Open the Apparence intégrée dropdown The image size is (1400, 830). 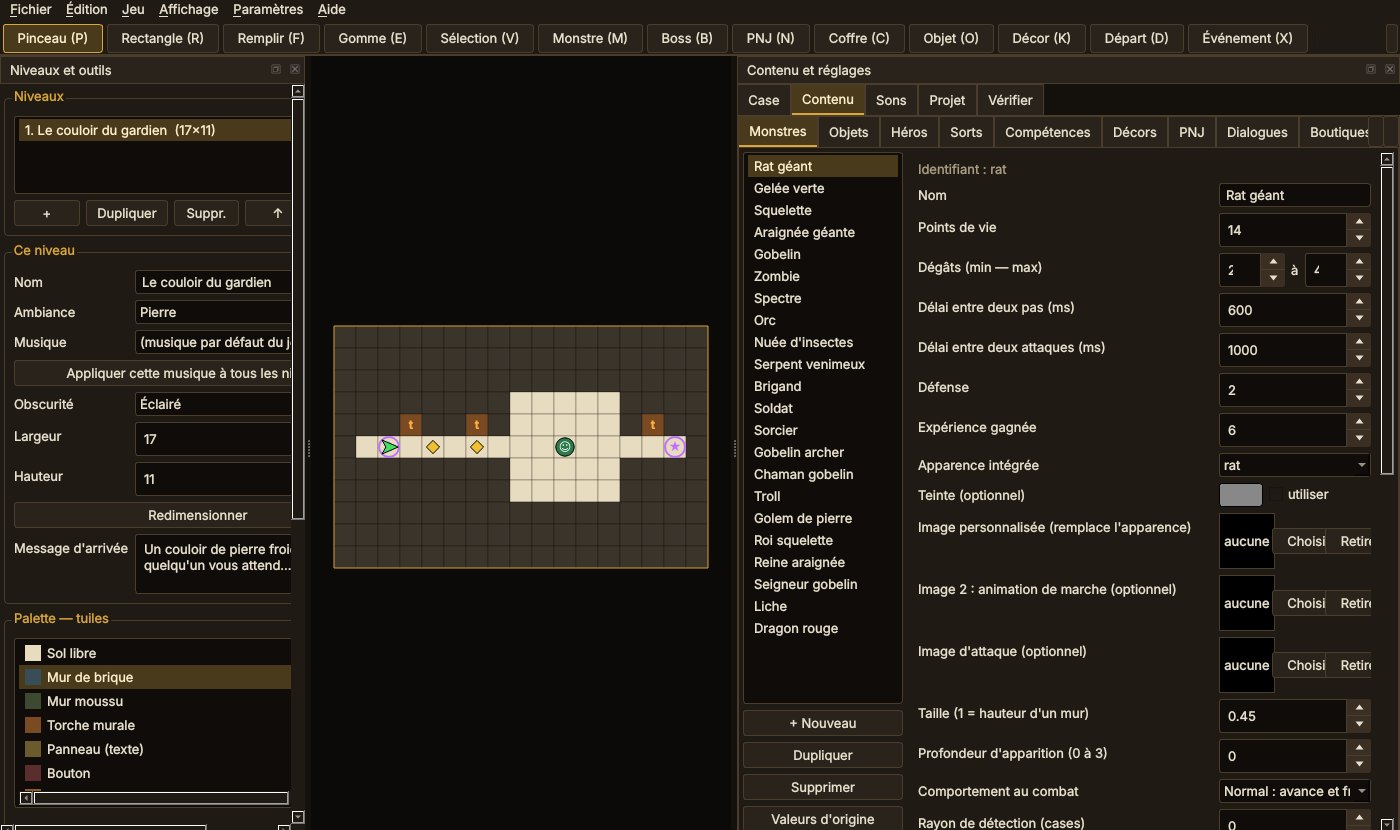click(1295, 465)
